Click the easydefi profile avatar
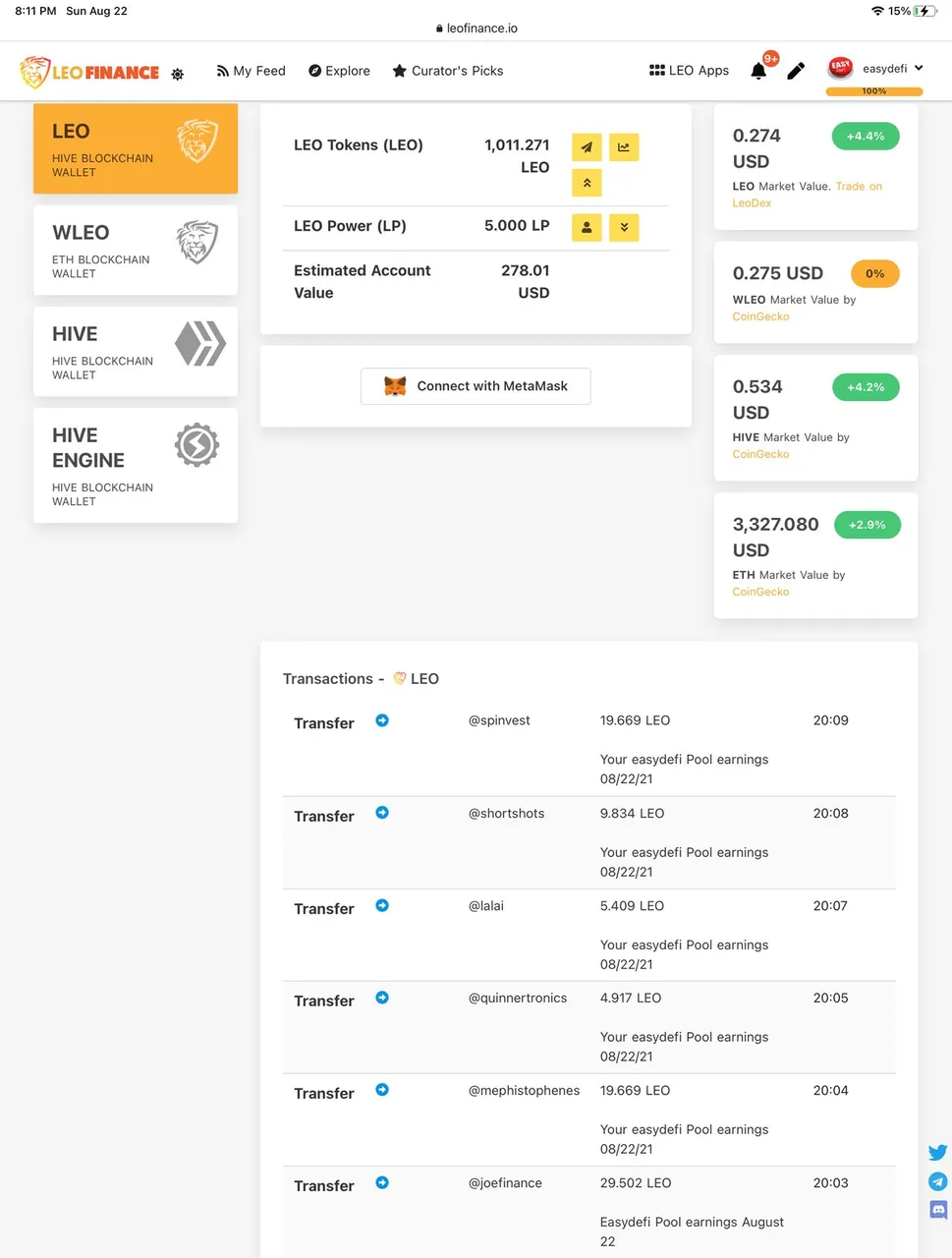952x1258 pixels. coord(840,68)
